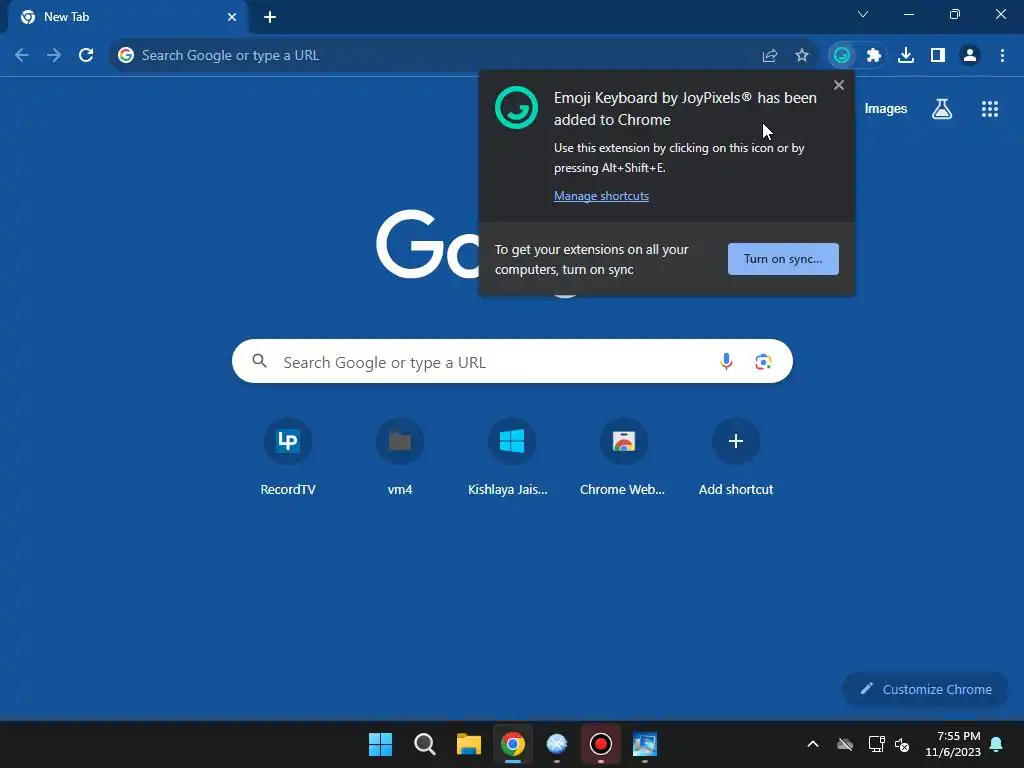Expand the tab search chevron
This screenshot has height=768, width=1024.
pos(863,14)
